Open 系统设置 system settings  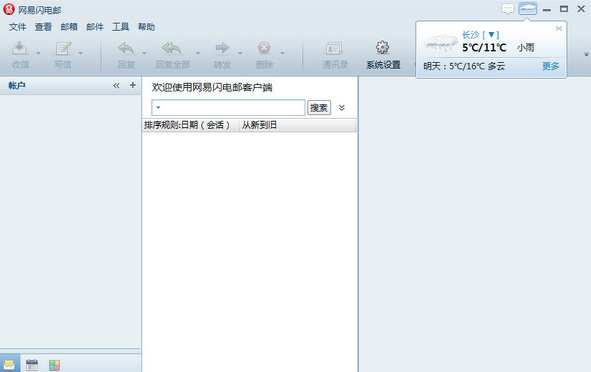(383, 55)
